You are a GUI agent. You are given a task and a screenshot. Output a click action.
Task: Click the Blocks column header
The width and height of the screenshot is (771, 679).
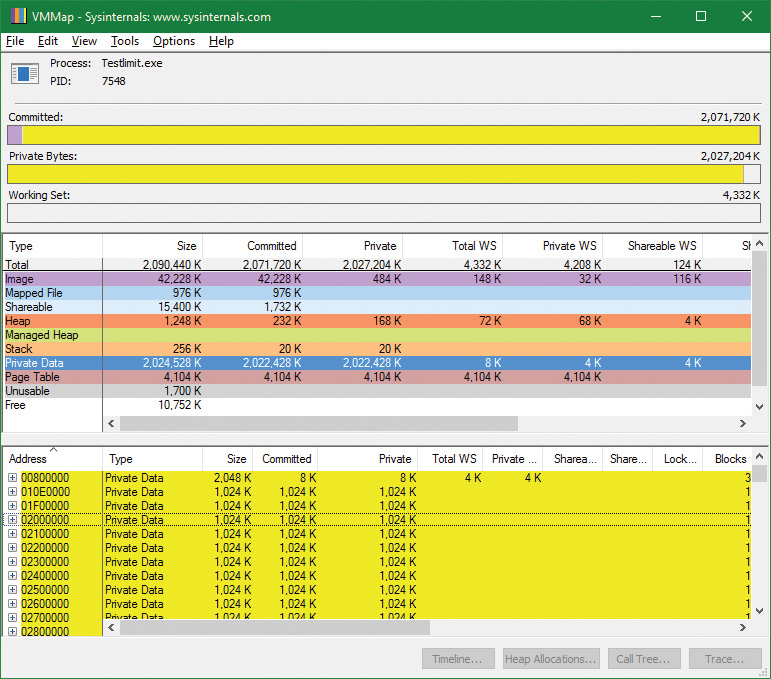click(x=729, y=459)
